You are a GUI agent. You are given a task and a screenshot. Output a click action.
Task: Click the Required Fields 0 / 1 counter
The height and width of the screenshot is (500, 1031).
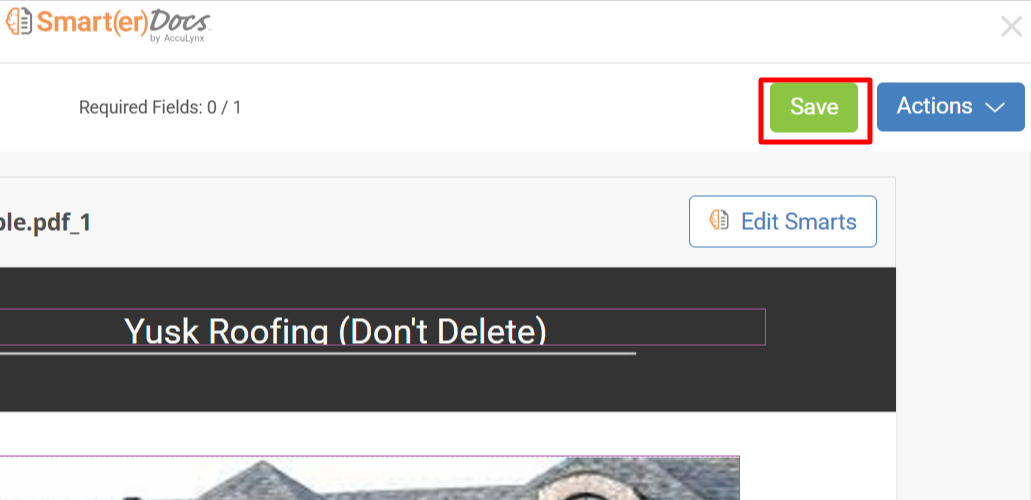pos(160,107)
